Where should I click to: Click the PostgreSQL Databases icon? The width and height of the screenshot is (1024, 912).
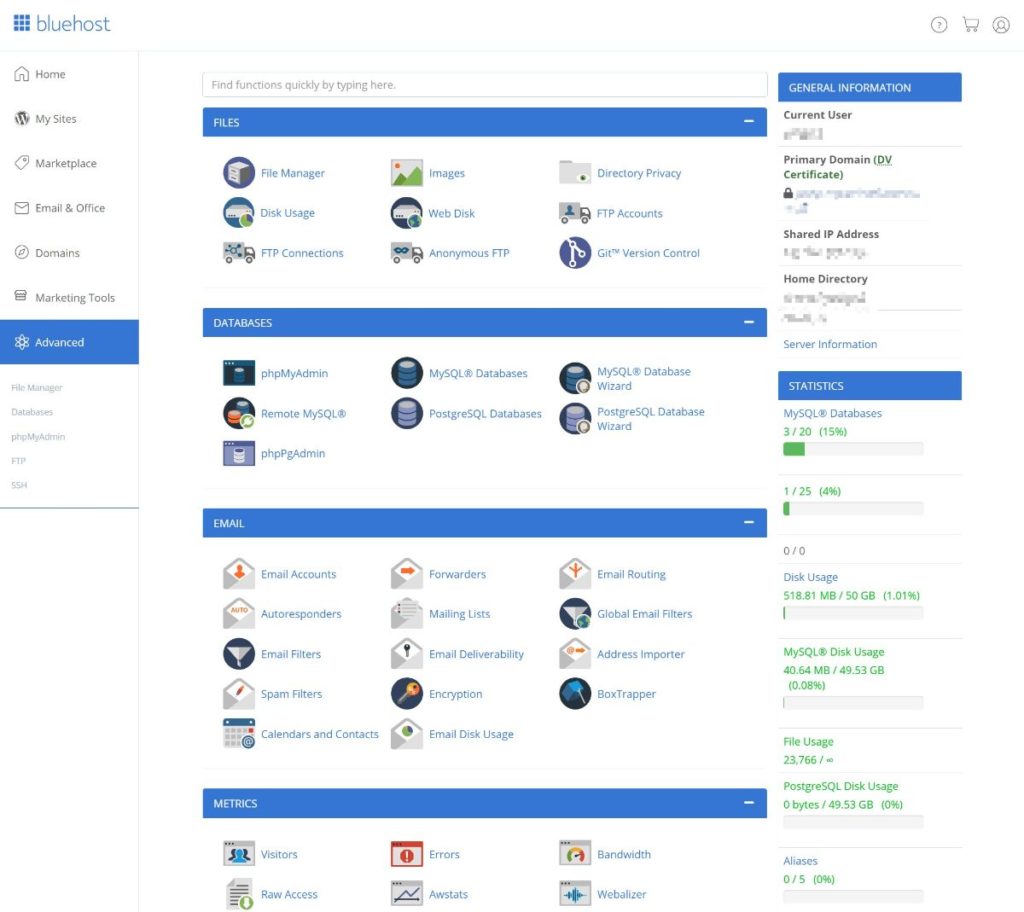[x=407, y=414]
